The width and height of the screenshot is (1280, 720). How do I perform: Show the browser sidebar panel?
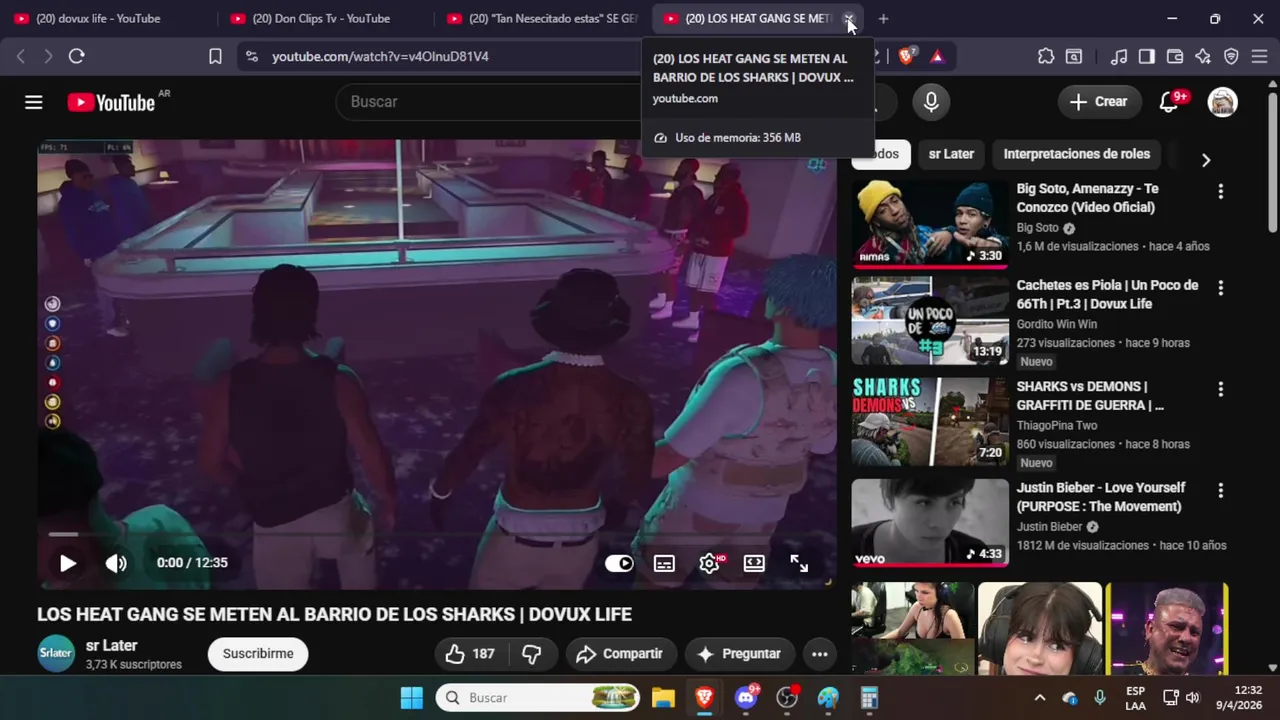pos(1147,57)
